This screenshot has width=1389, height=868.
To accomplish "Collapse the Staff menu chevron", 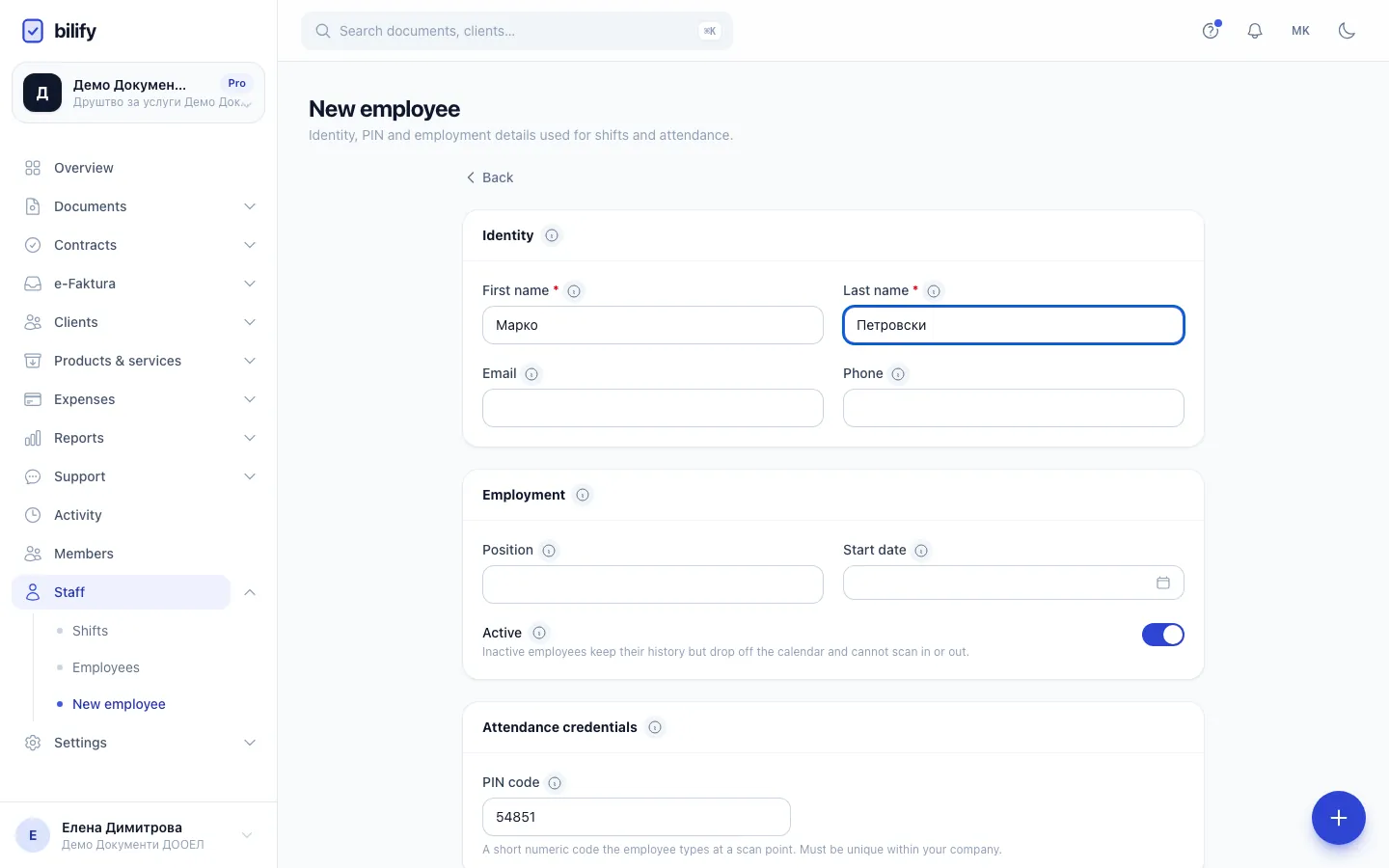I will coord(250,592).
